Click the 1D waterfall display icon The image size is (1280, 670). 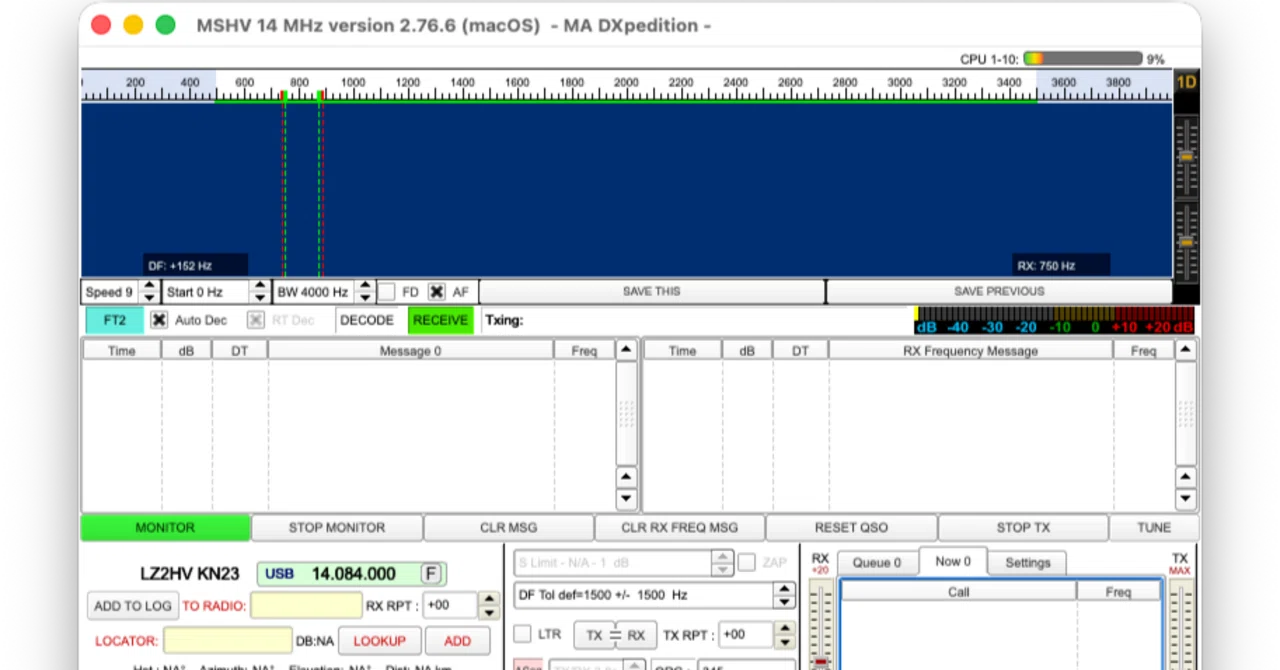(x=1186, y=83)
